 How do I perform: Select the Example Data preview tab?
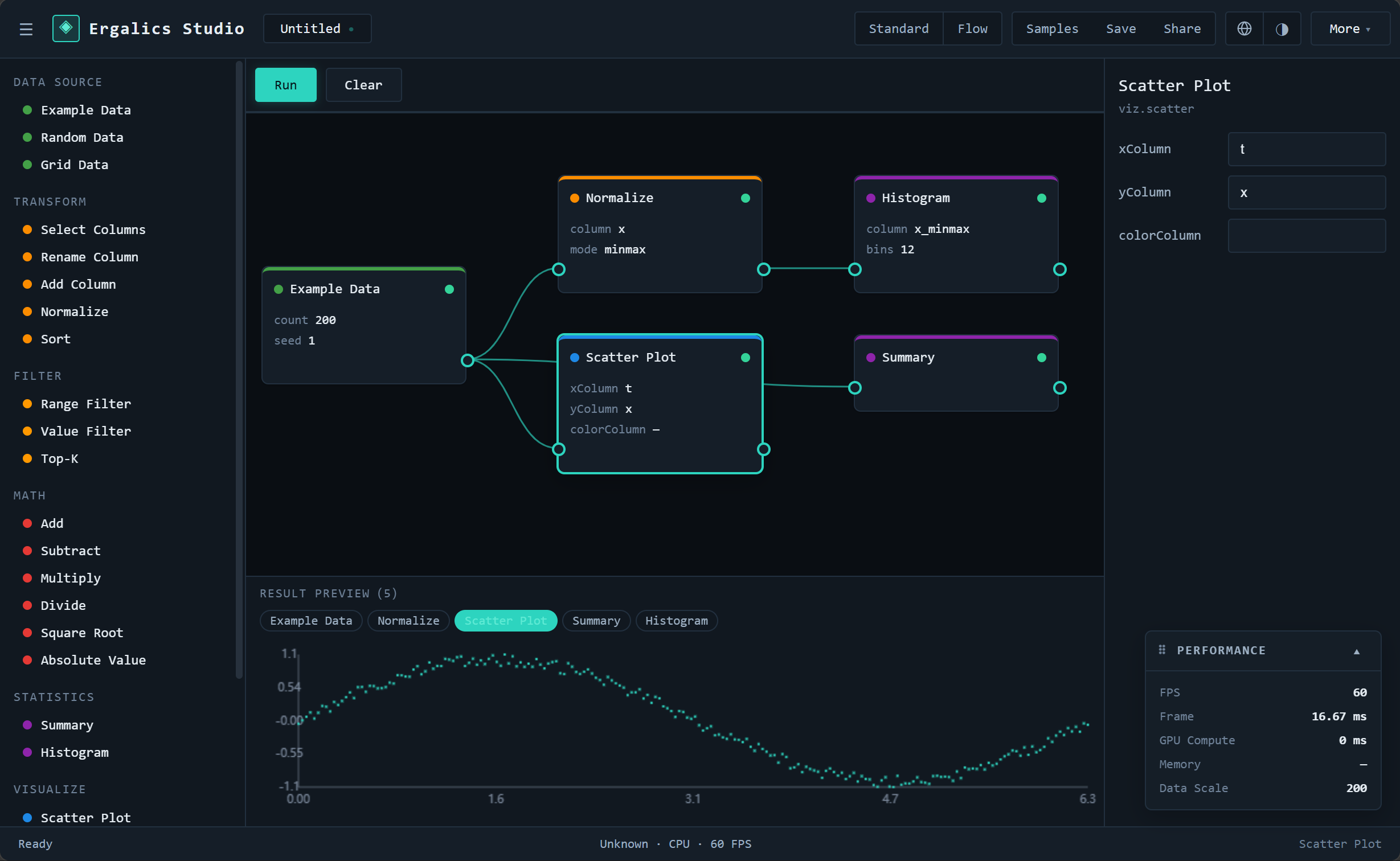point(311,621)
